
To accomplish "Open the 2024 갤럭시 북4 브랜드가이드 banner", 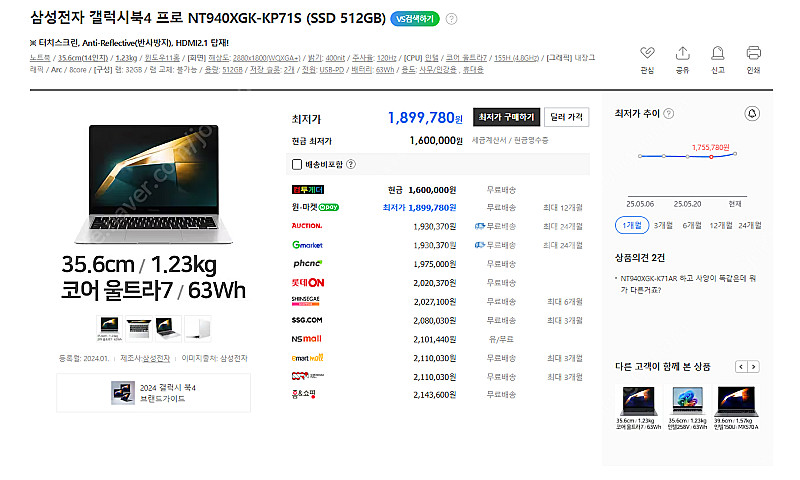I will (x=153, y=392).
